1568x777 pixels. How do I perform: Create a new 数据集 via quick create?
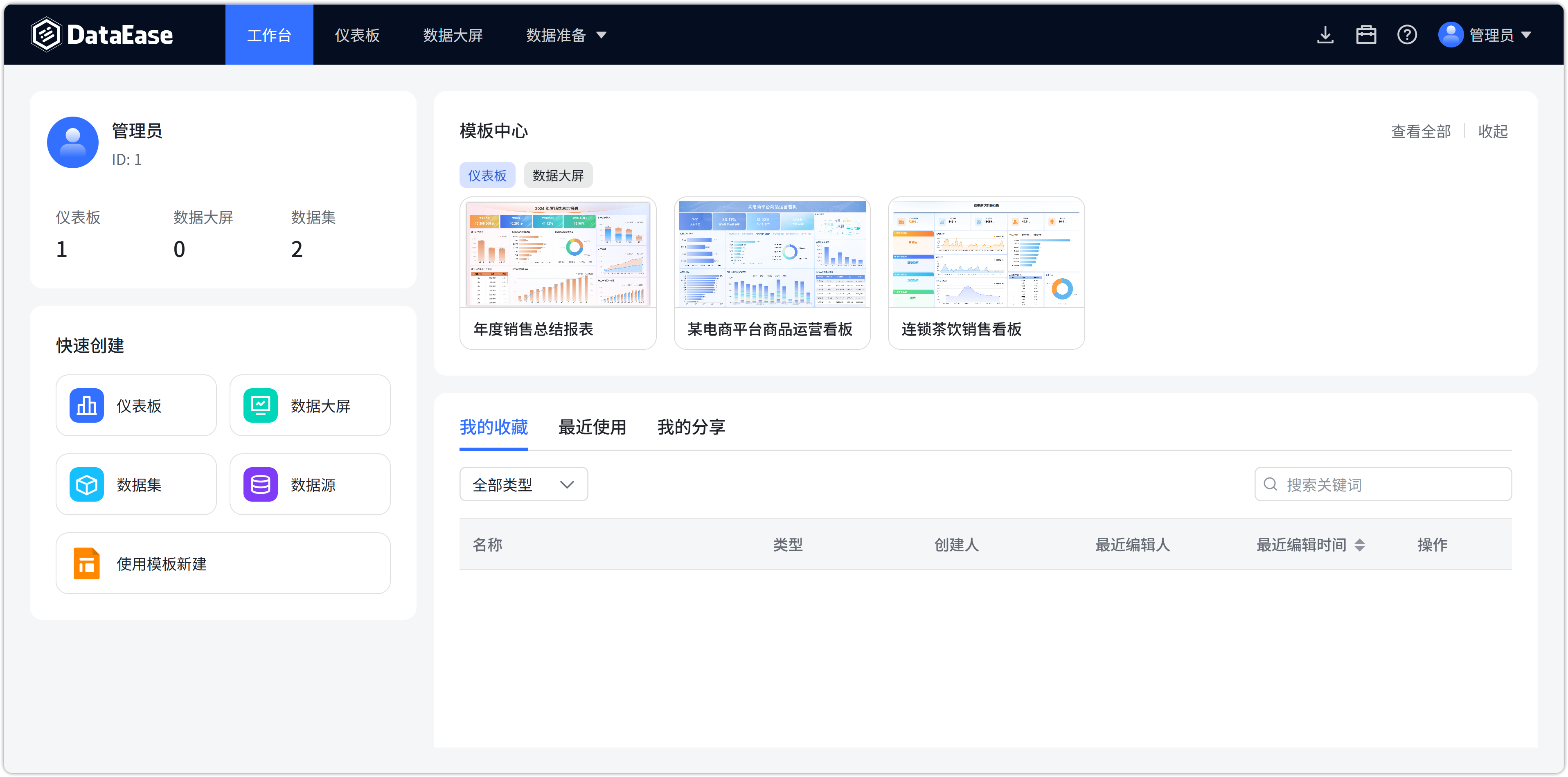136,484
